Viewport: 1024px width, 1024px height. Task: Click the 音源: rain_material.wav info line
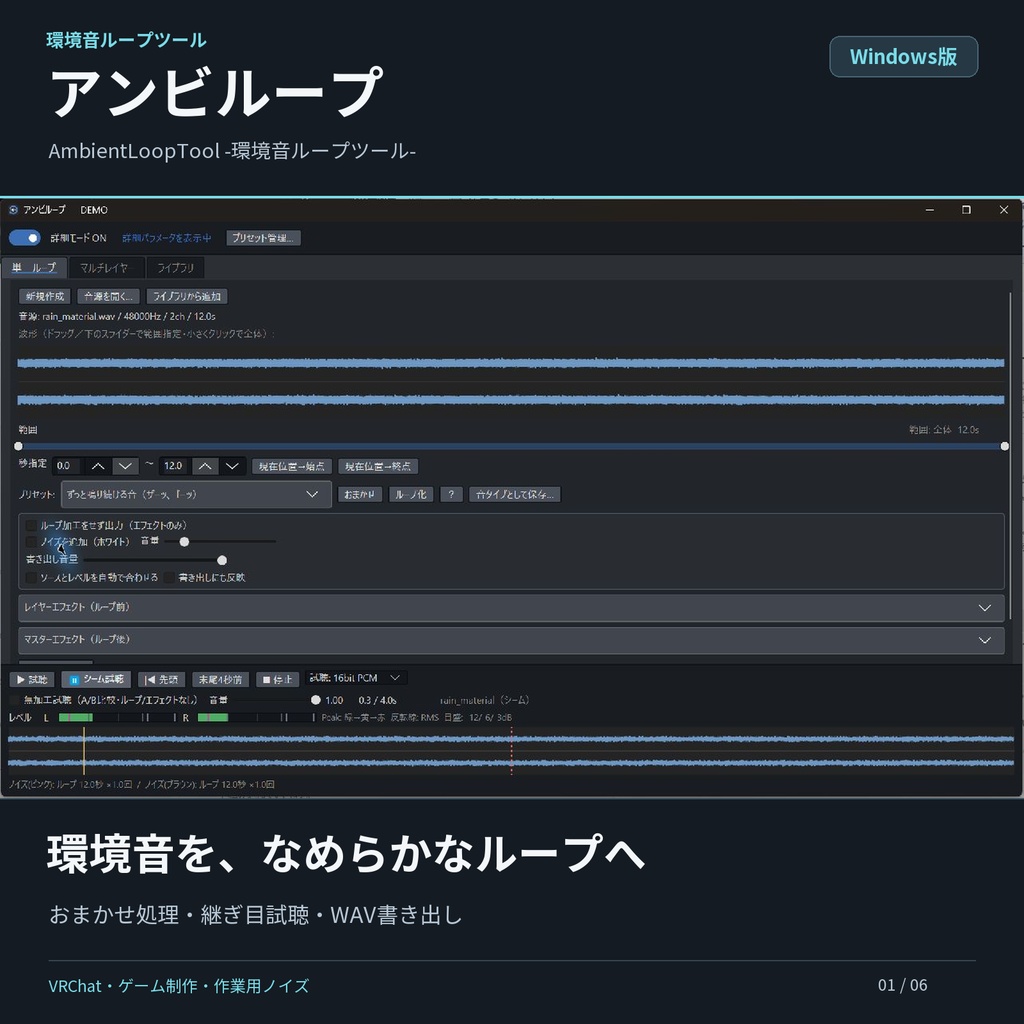(x=117, y=316)
